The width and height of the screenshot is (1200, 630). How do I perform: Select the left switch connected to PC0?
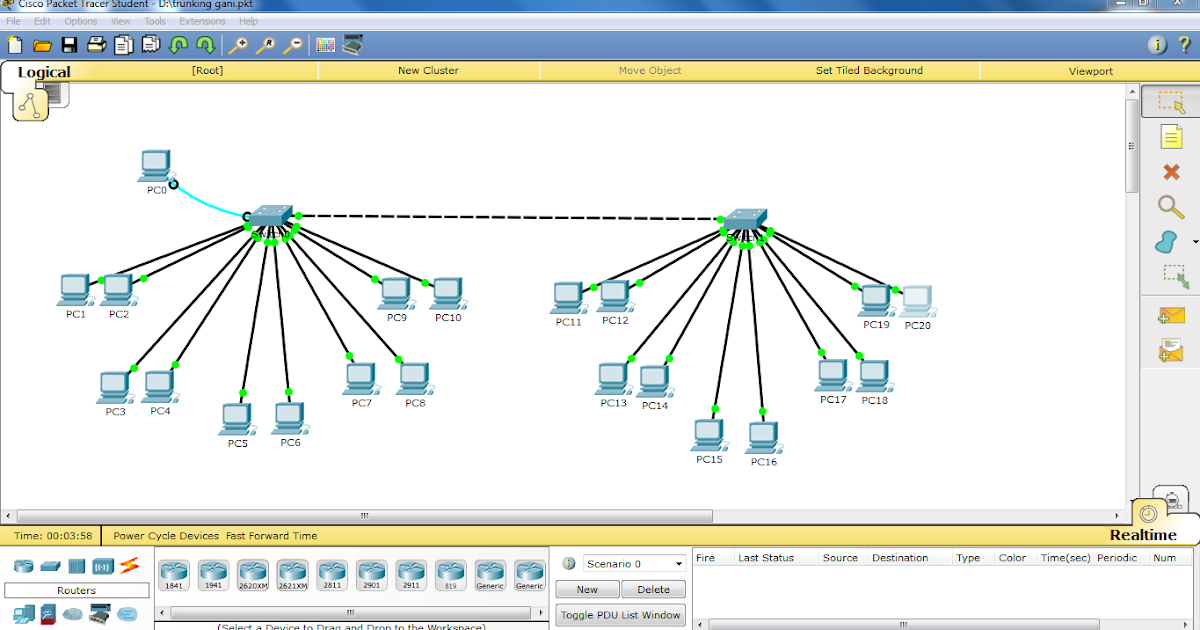pos(270,216)
